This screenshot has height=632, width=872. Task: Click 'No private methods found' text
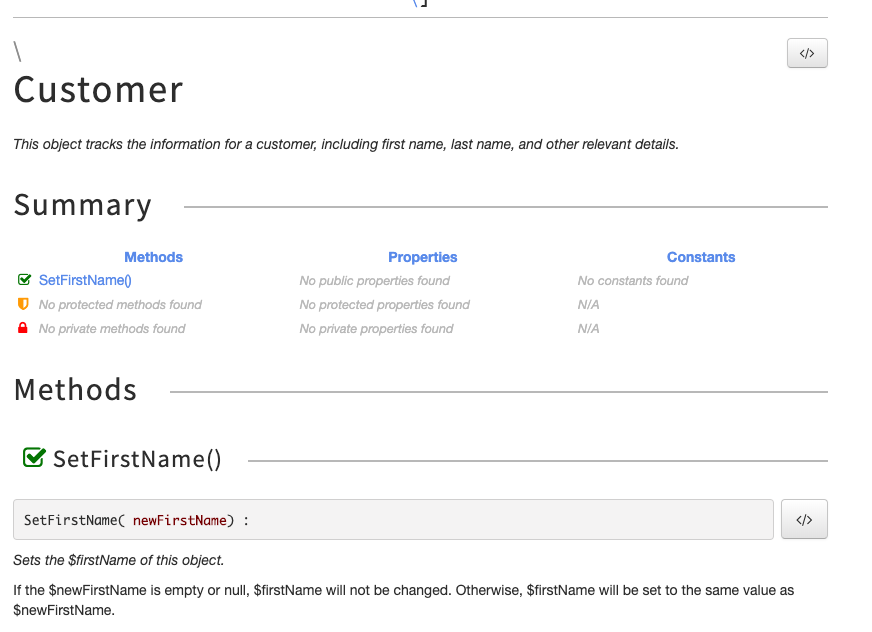(x=112, y=329)
